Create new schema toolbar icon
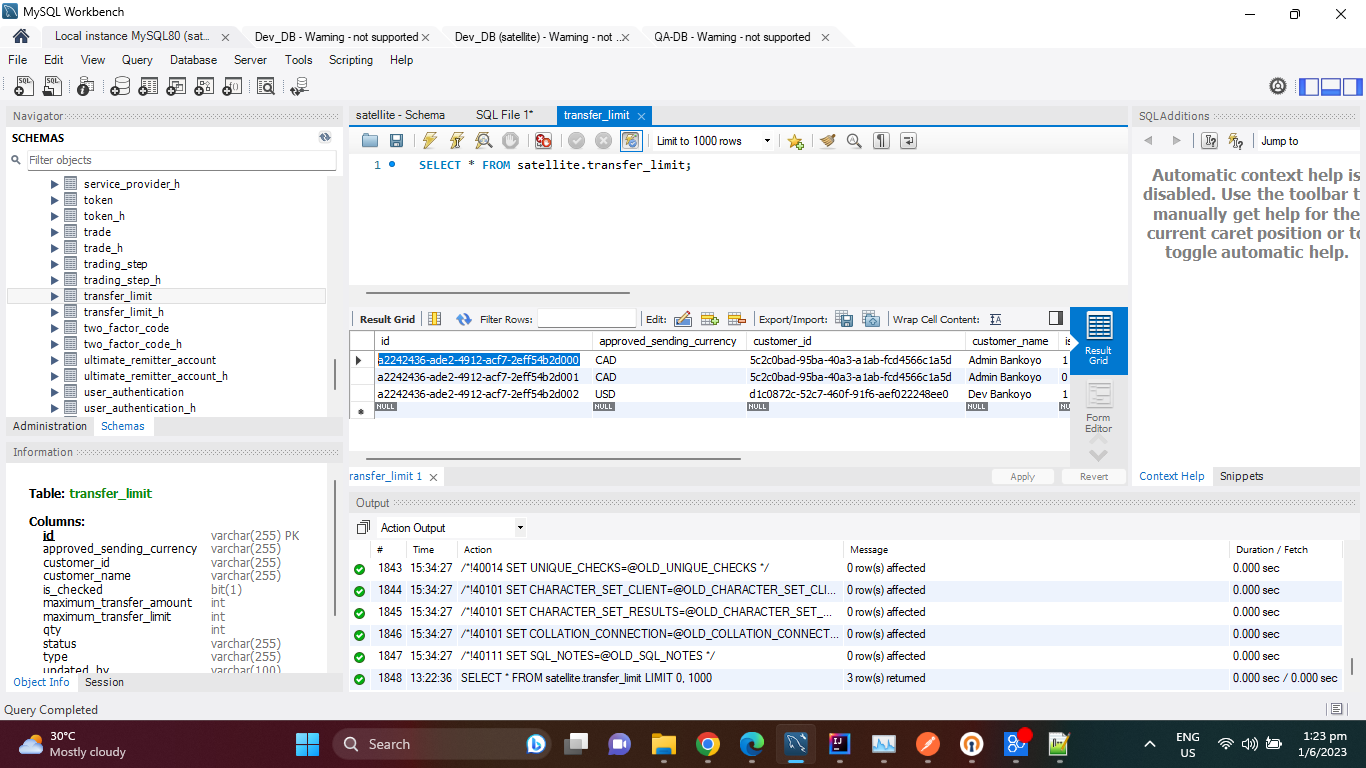Image resolution: width=1366 pixels, height=768 pixels. pos(119,87)
